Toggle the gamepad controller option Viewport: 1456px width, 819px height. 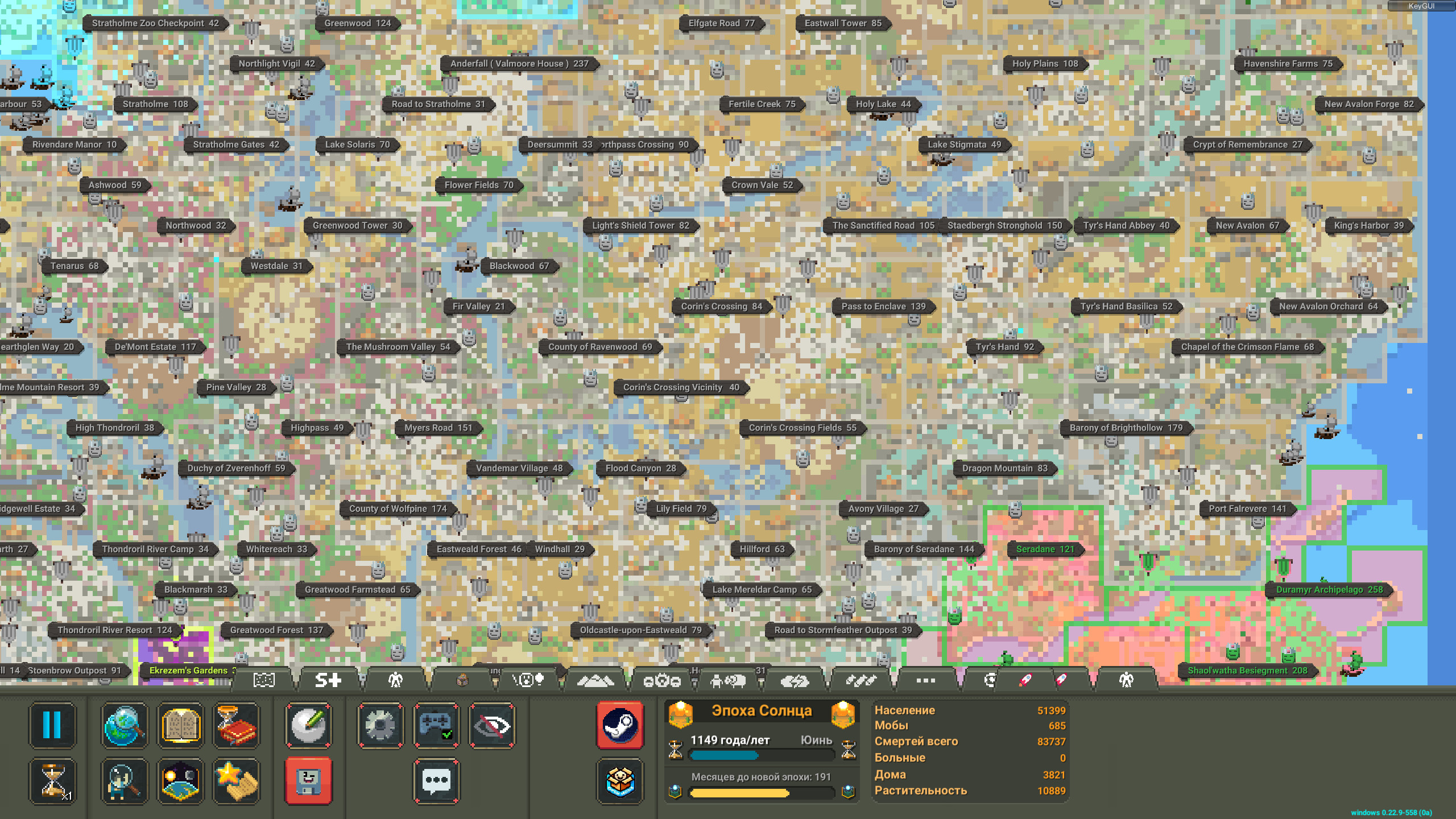pyautogui.click(x=436, y=725)
